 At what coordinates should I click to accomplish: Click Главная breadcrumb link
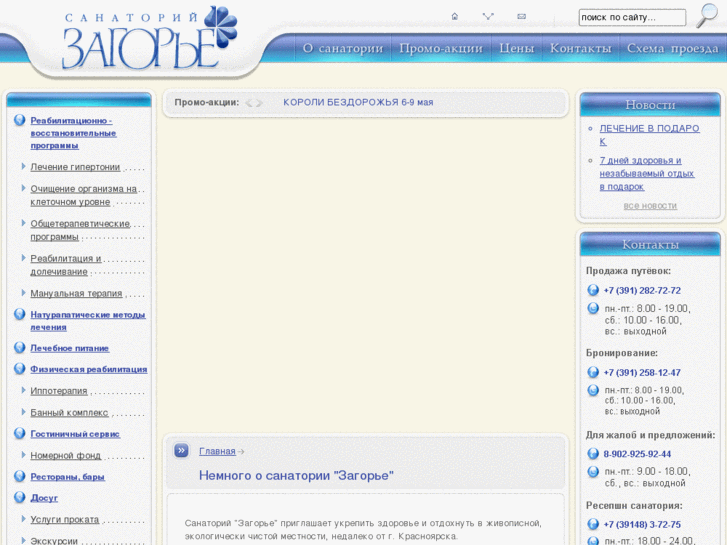pos(217,451)
